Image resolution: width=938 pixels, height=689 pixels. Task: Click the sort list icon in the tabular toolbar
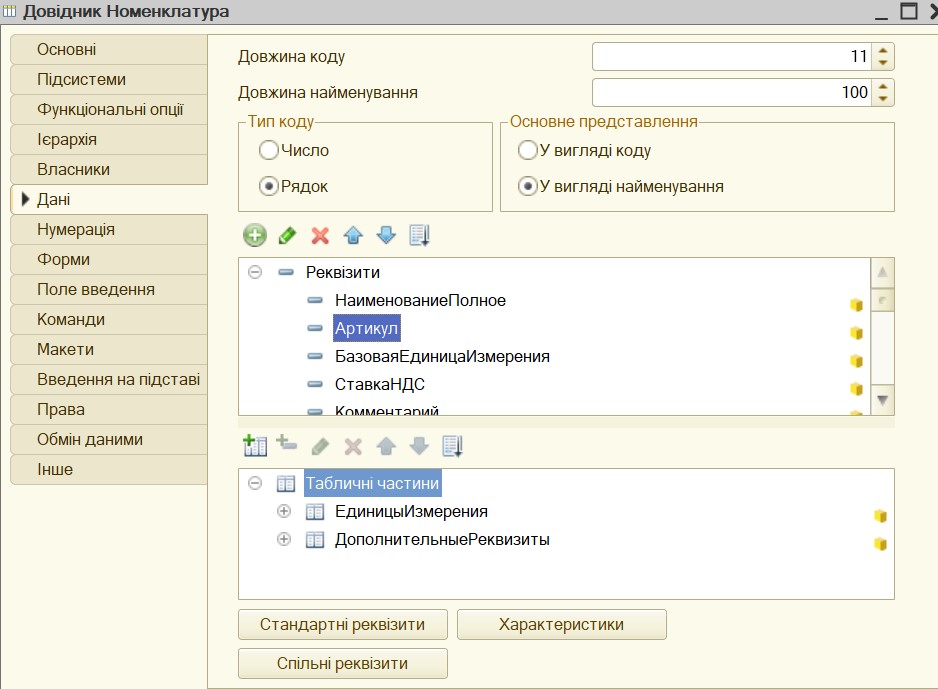tap(453, 446)
